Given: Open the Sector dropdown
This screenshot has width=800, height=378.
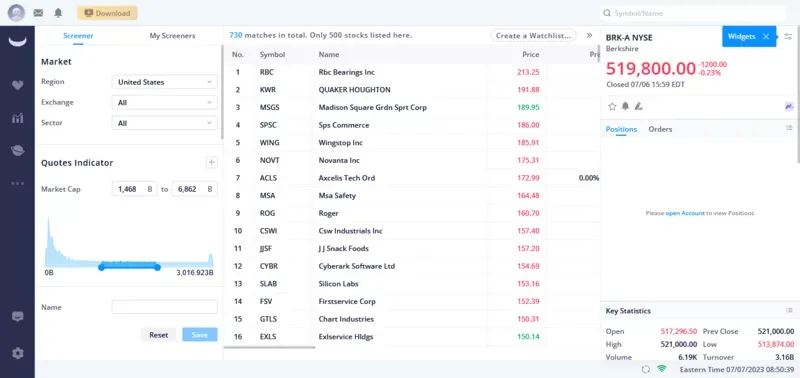Looking at the screenshot, I should [164, 123].
